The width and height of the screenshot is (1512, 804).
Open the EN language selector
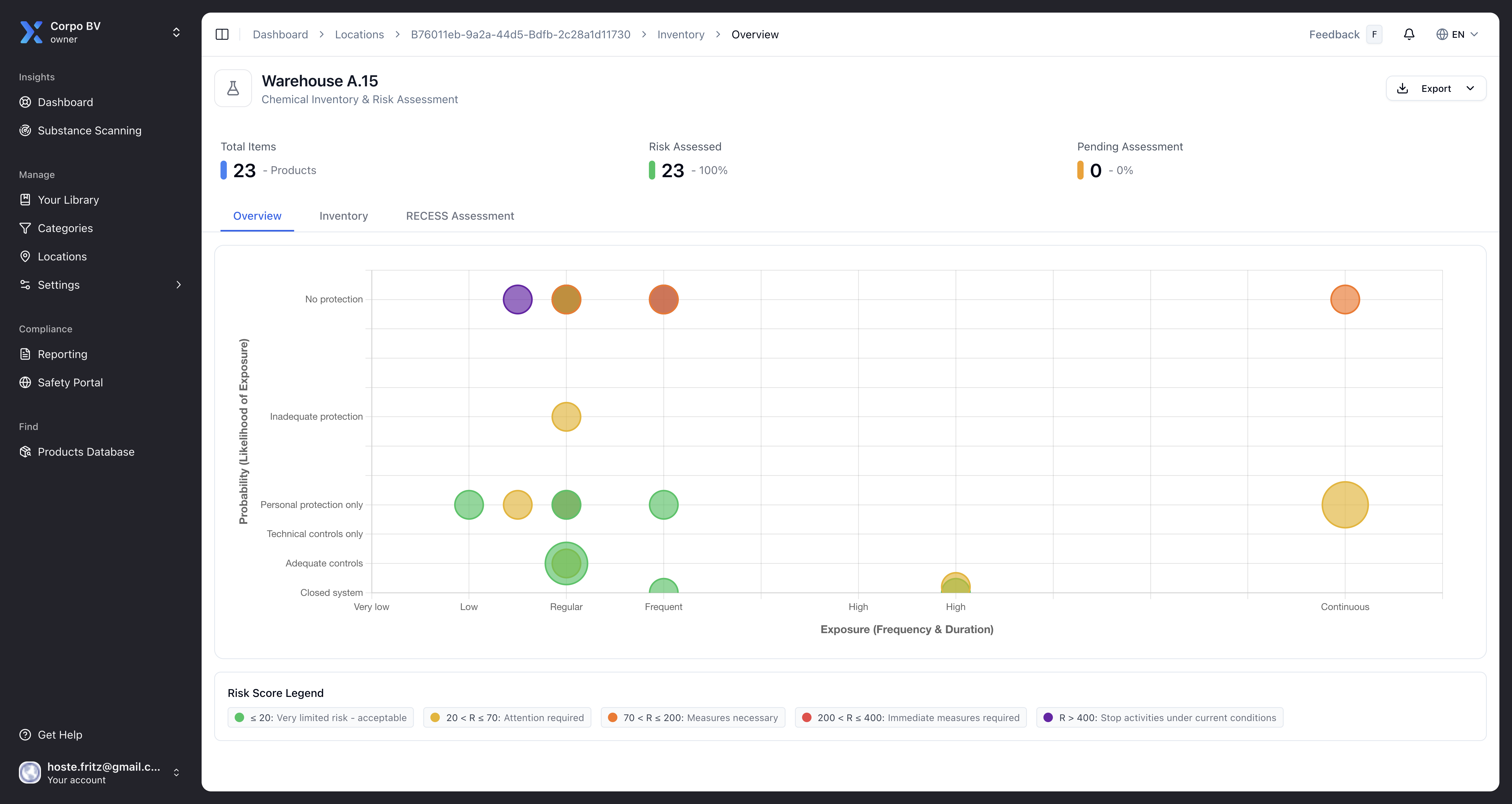click(x=1457, y=35)
